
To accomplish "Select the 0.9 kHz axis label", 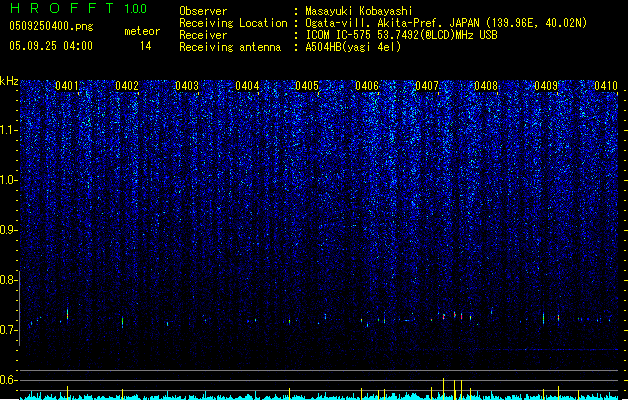I will pos(8,230).
